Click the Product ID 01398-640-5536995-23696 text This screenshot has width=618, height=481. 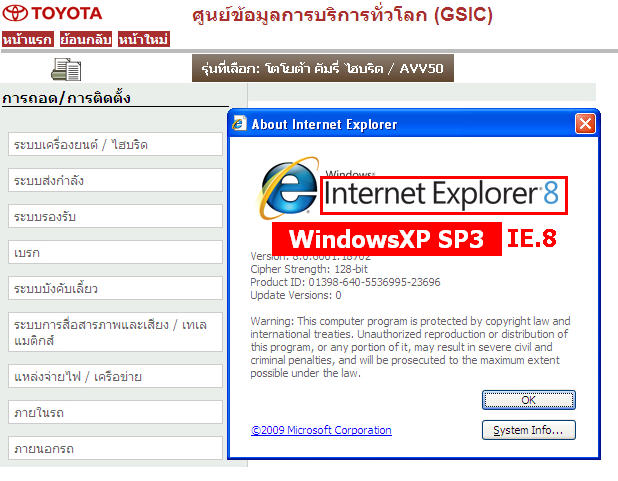click(x=345, y=282)
